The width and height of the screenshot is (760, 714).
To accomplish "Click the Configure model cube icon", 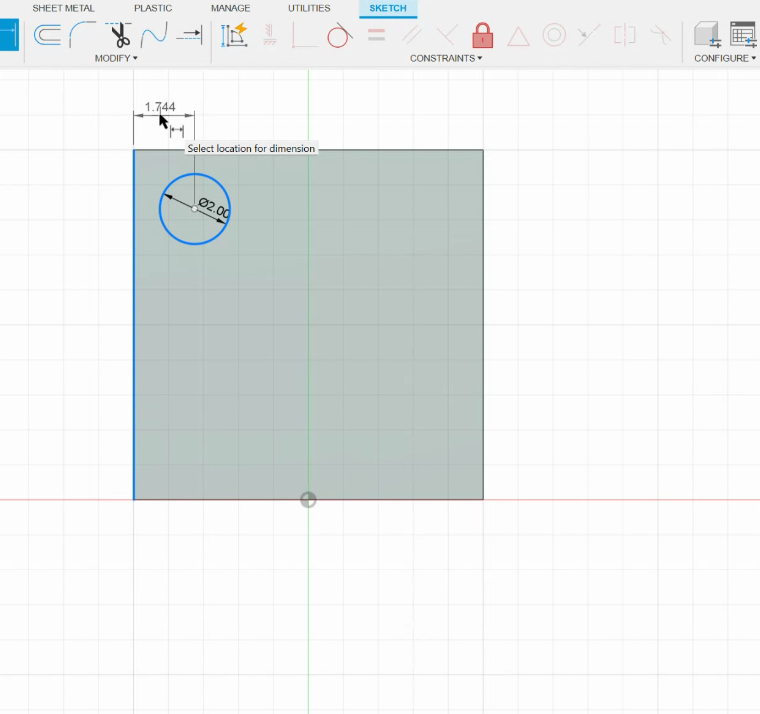I will click(707, 34).
